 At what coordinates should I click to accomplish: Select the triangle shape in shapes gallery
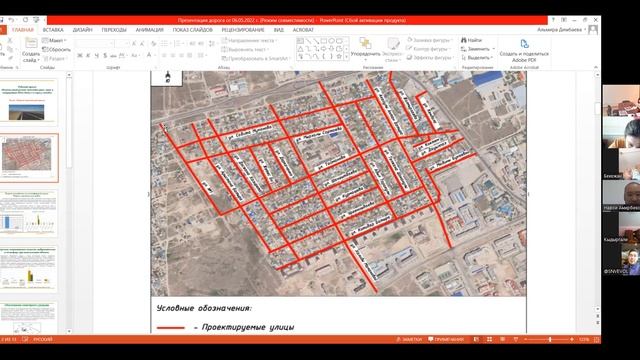pos(300,49)
